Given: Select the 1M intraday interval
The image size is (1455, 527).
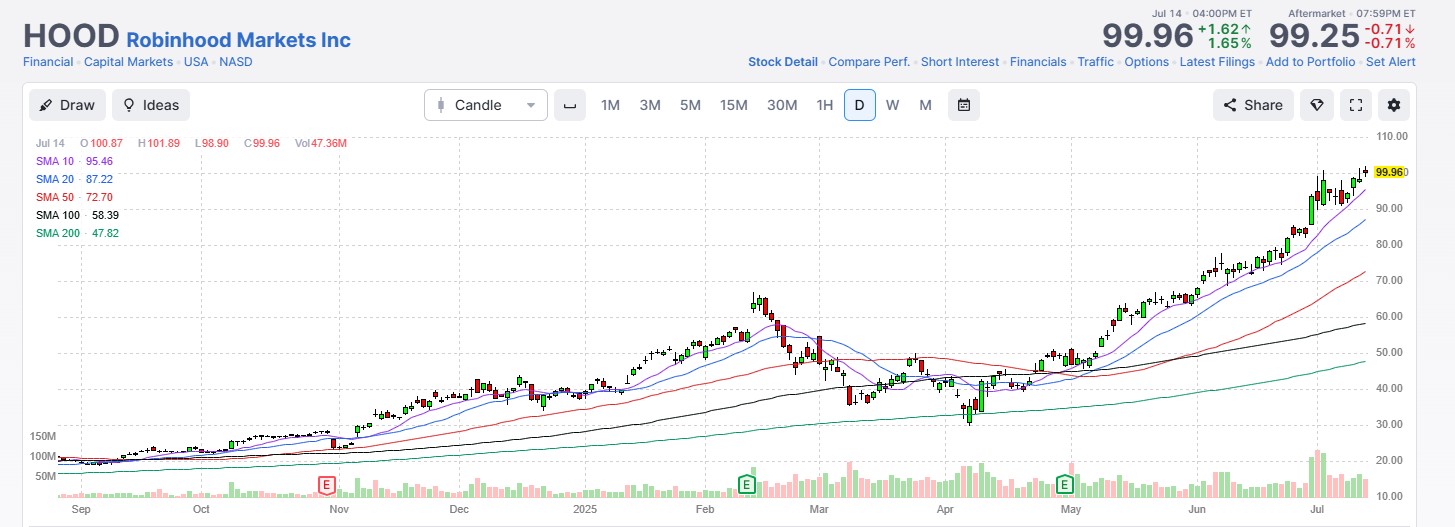Looking at the screenshot, I should (610, 105).
